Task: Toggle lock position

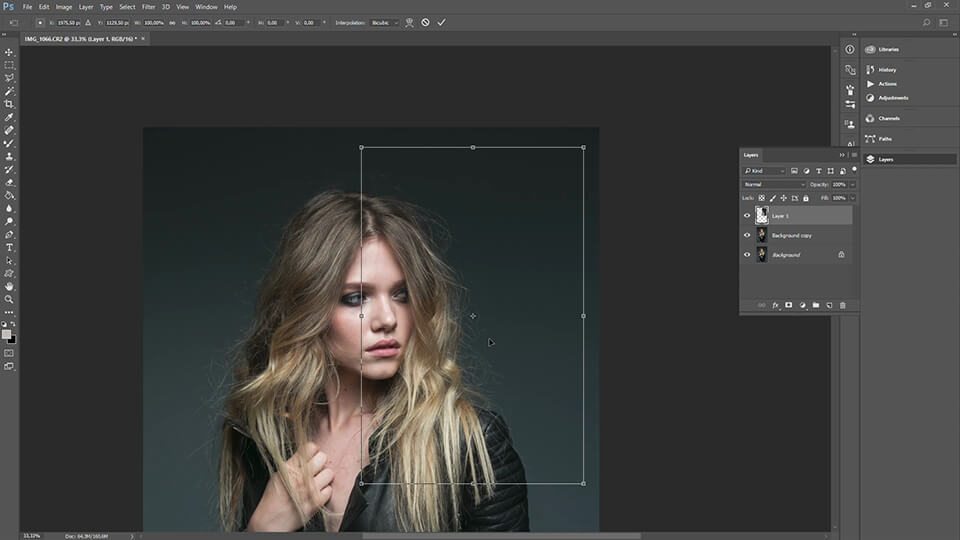Action: click(784, 198)
